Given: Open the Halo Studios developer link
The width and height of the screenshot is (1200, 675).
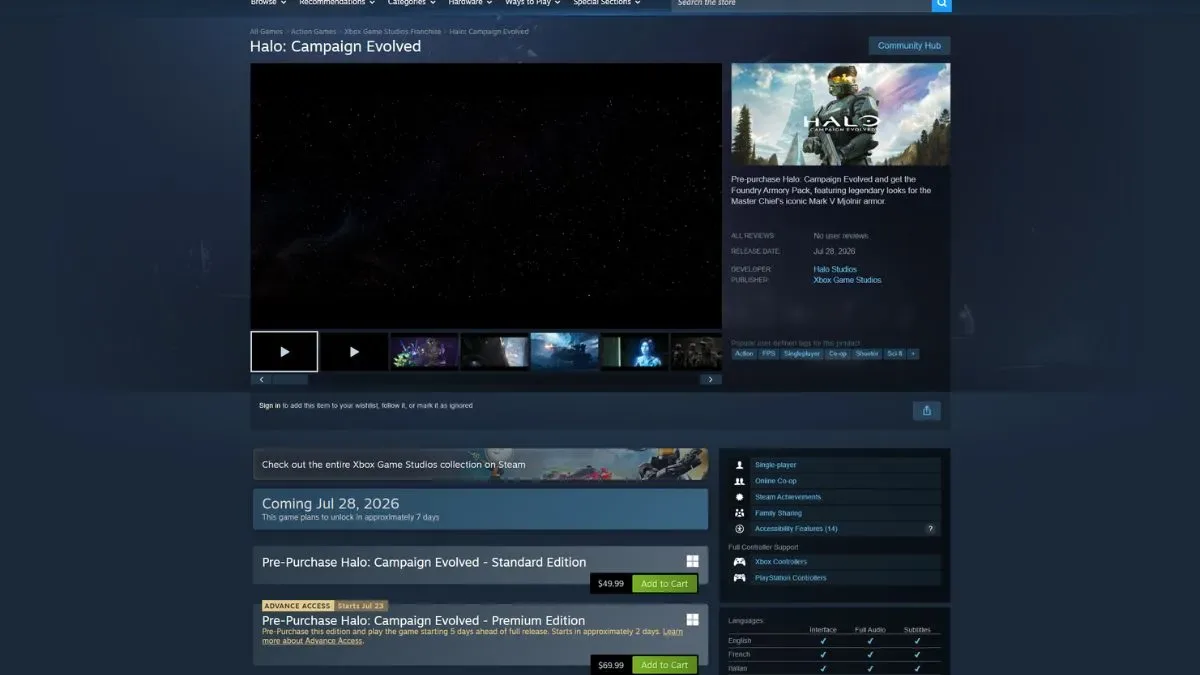Looking at the screenshot, I should pyautogui.click(x=835, y=270).
